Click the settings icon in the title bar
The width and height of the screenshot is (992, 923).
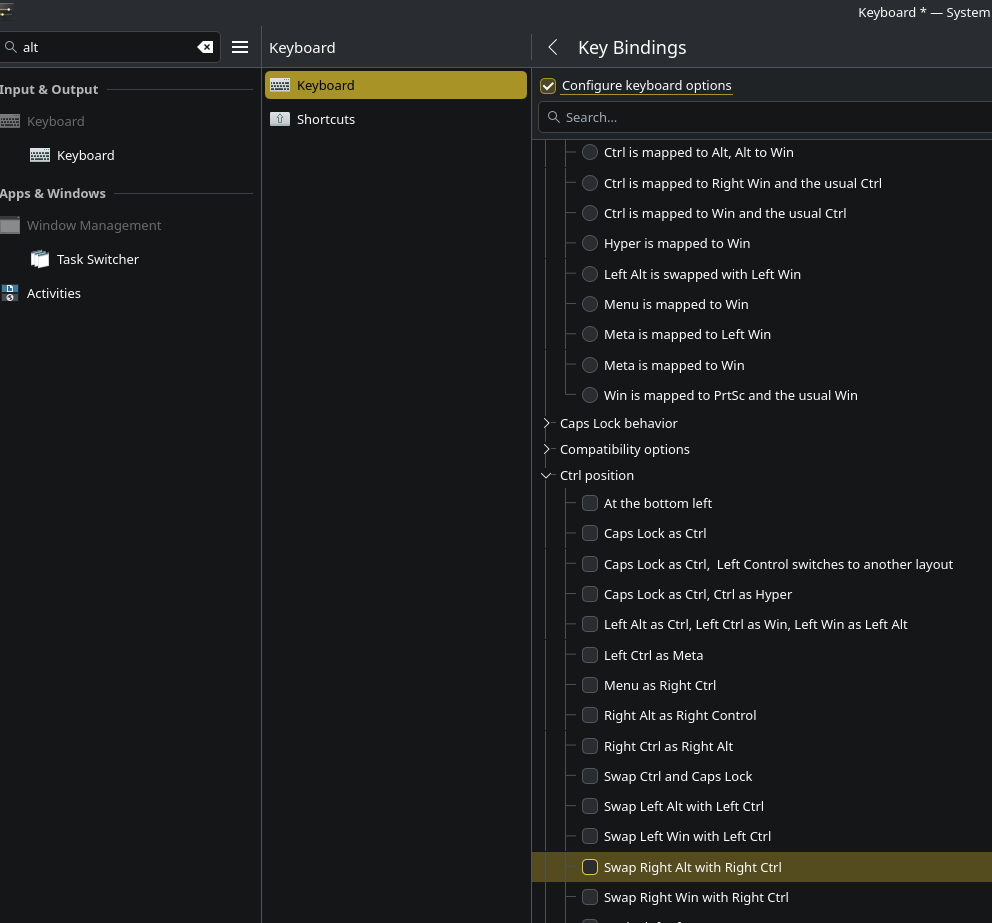(6, 11)
